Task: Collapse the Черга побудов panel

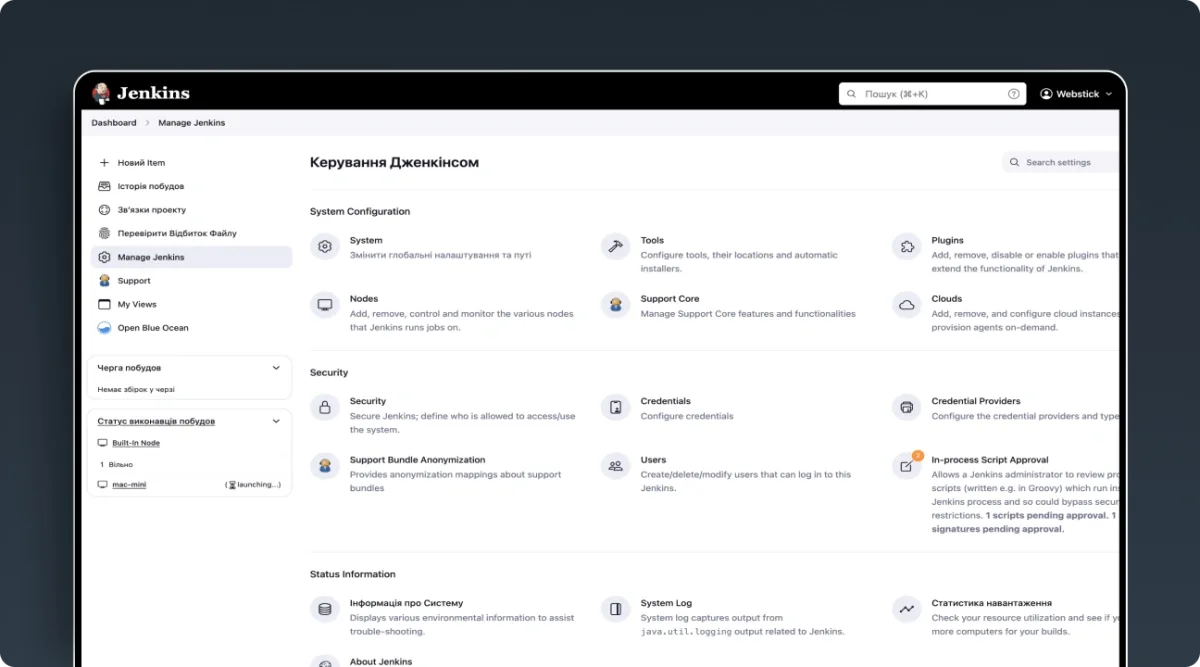Action: pyautogui.click(x=277, y=368)
